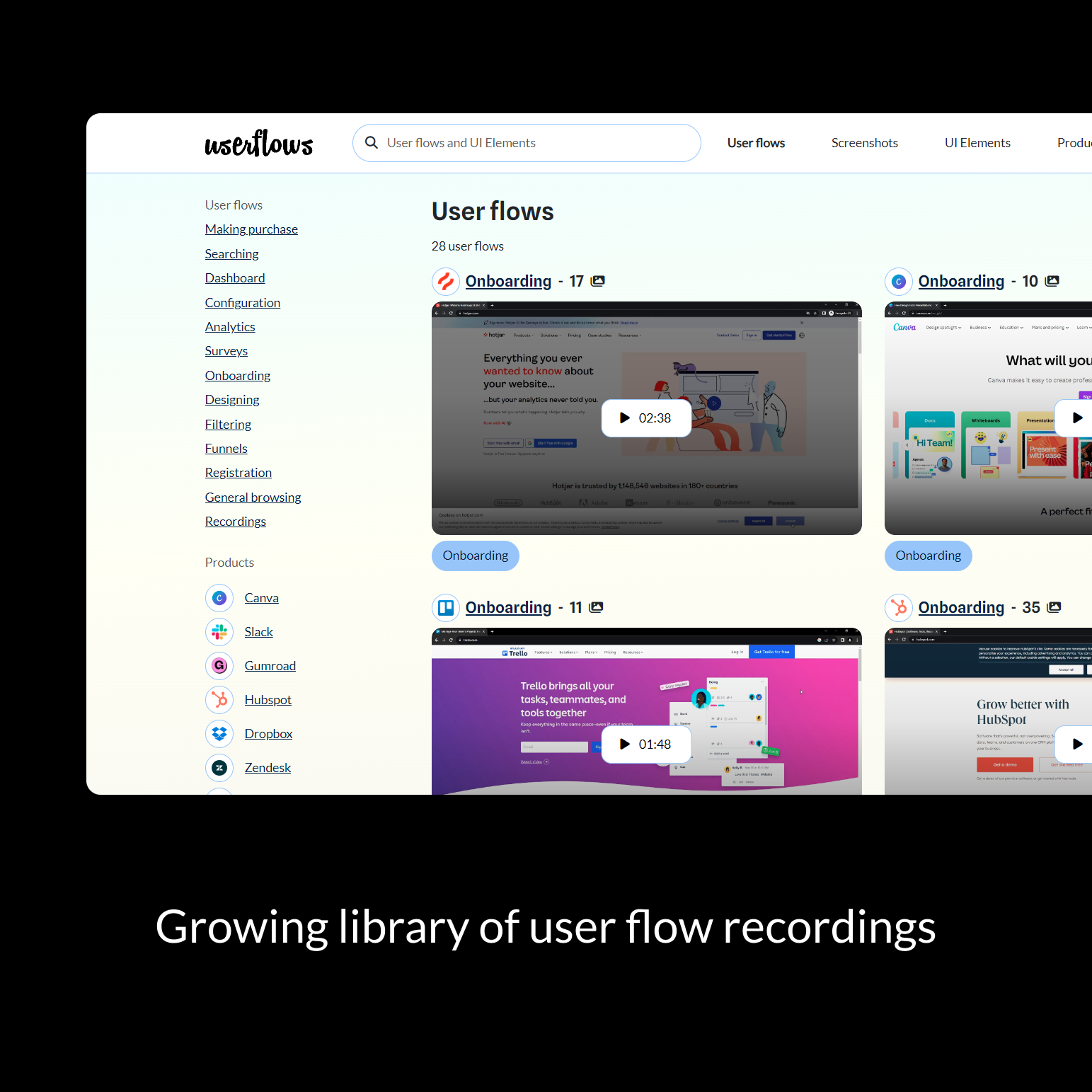1092x1092 pixels.
Task: Open the User flows nav tab
Action: (x=756, y=143)
